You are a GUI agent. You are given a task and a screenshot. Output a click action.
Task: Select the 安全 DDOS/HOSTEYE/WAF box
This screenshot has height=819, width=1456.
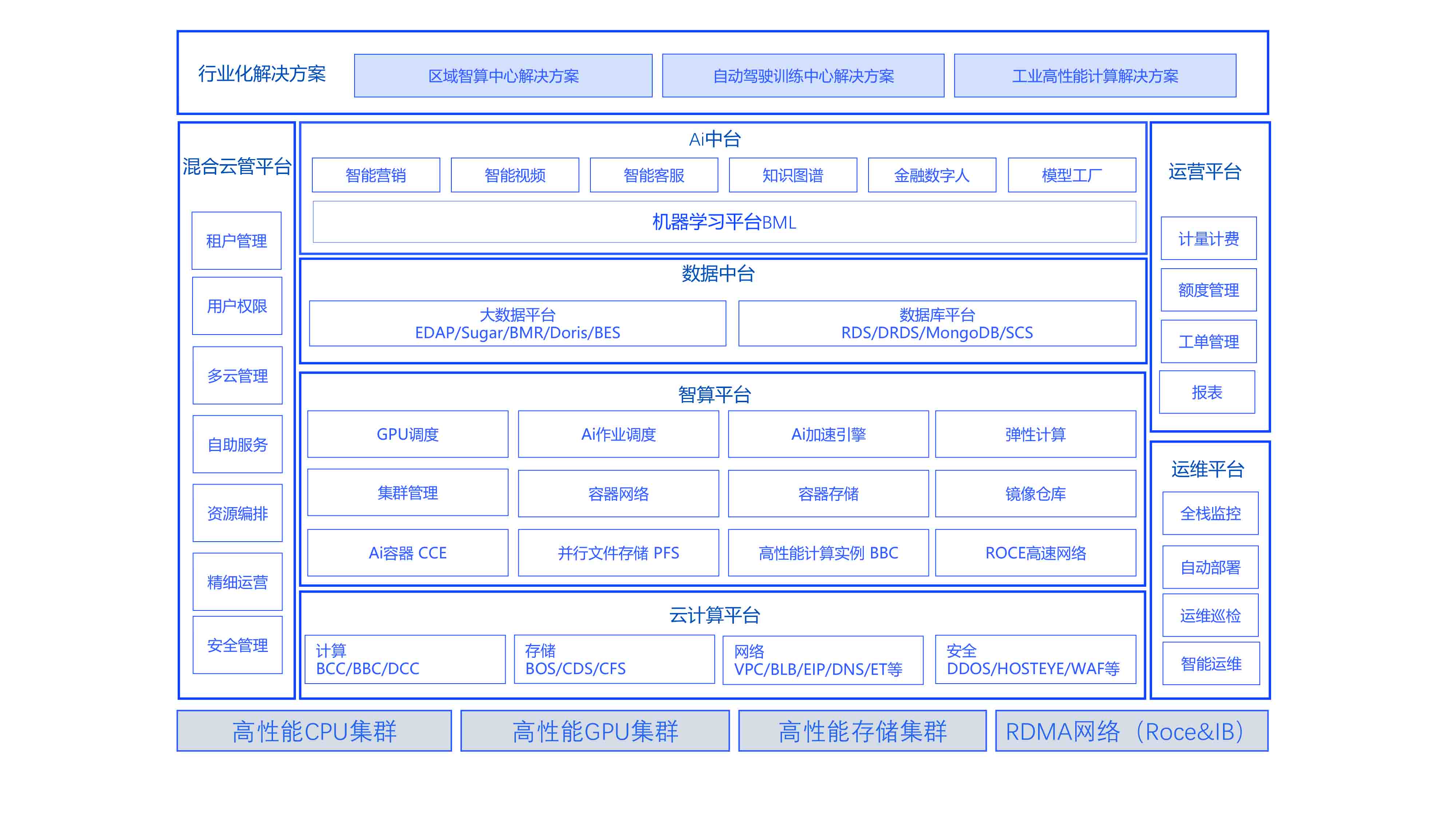pos(1036,660)
